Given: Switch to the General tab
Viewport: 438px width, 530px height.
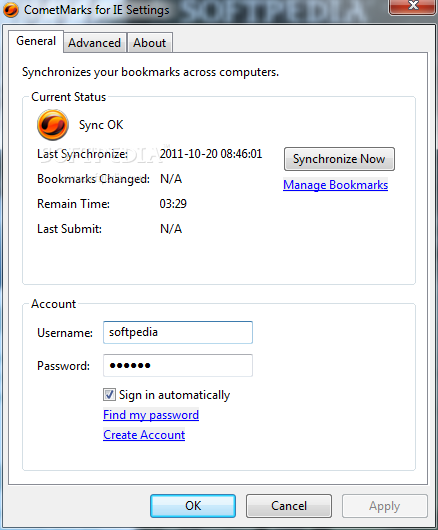Looking at the screenshot, I should [x=36, y=41].
